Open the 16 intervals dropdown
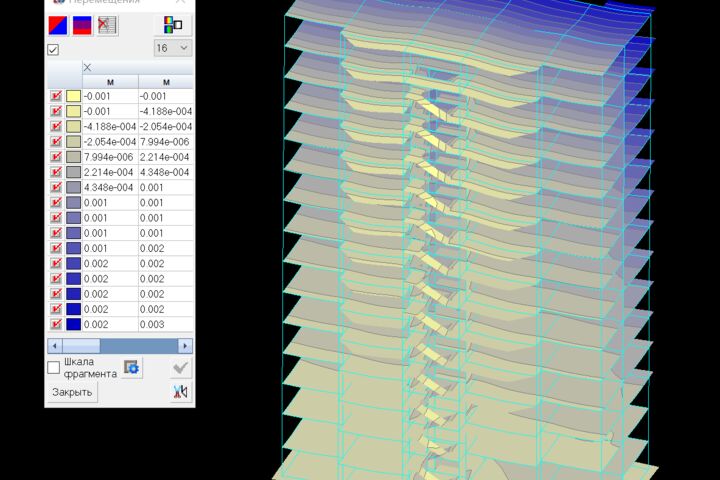 173,48
